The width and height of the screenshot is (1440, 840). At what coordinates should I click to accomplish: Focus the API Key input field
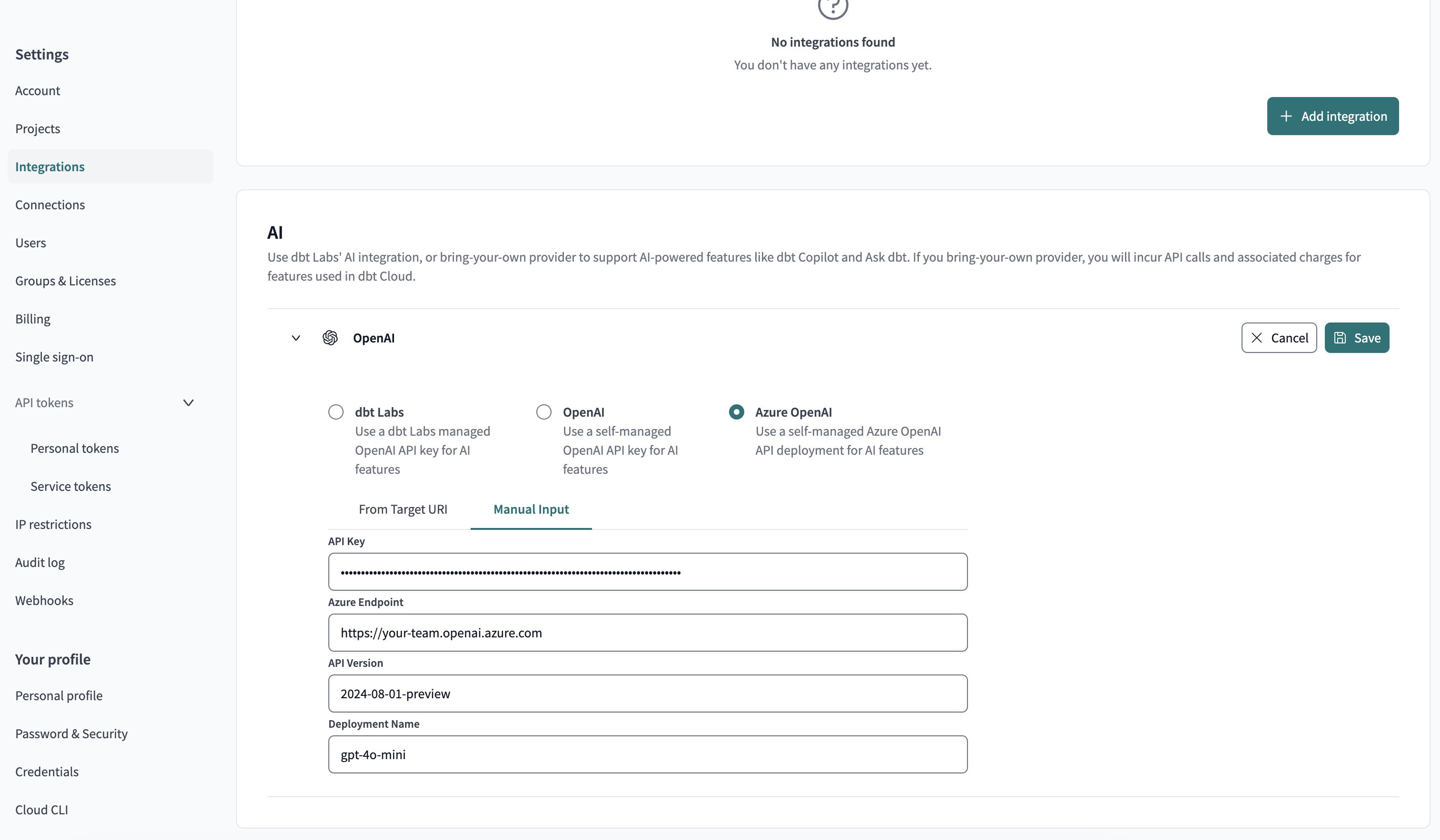pos(647,572)
